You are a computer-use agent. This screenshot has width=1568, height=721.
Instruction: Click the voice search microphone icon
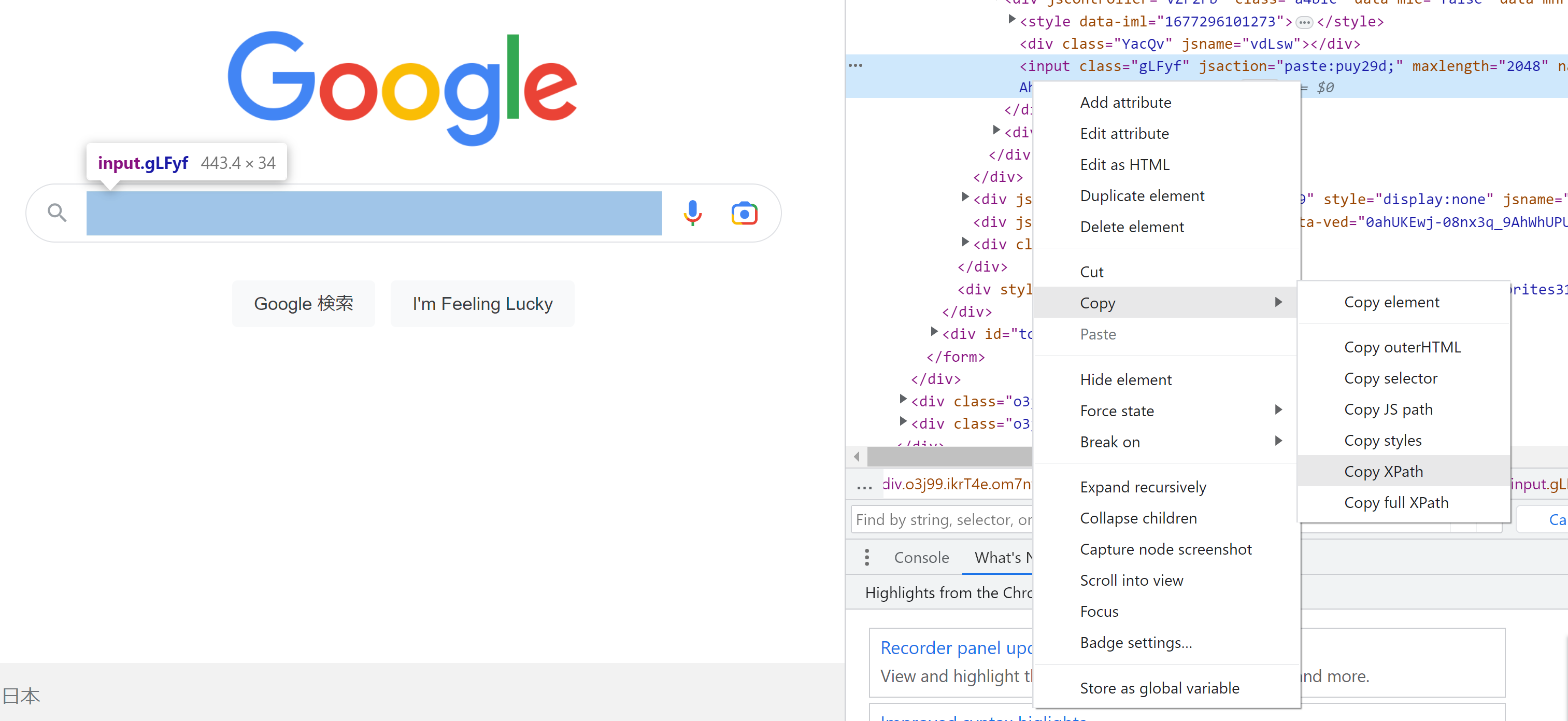tap(692, 213)
